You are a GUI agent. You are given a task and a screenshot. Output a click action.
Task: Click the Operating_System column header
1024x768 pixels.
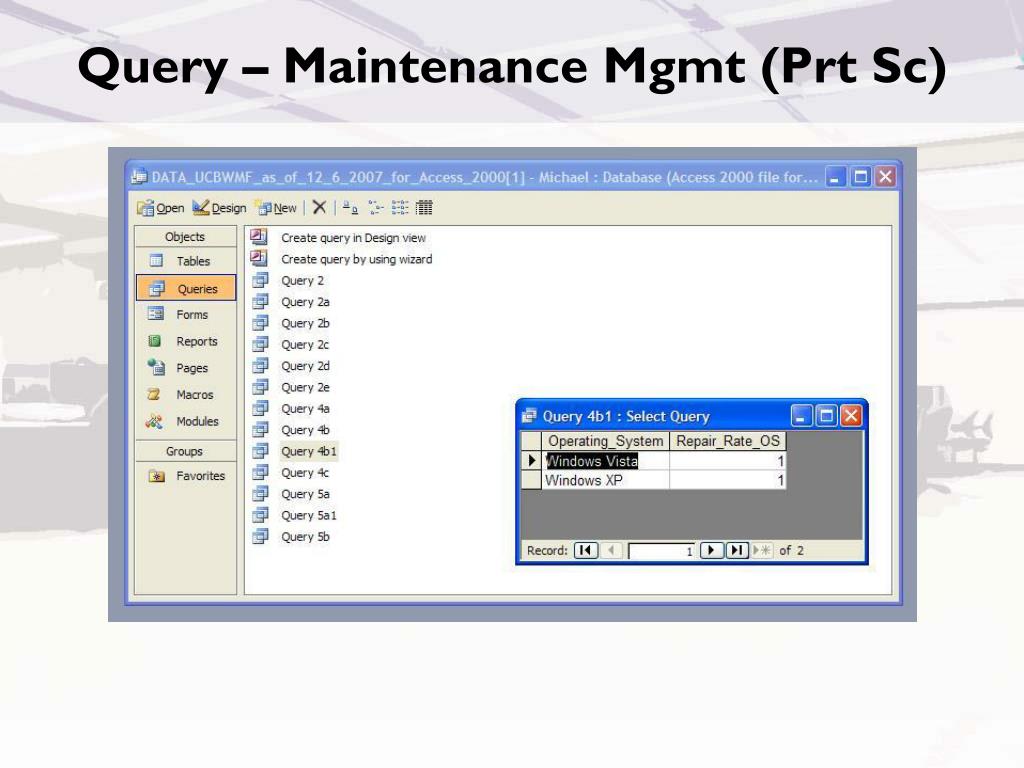click(x=605, y=441)
